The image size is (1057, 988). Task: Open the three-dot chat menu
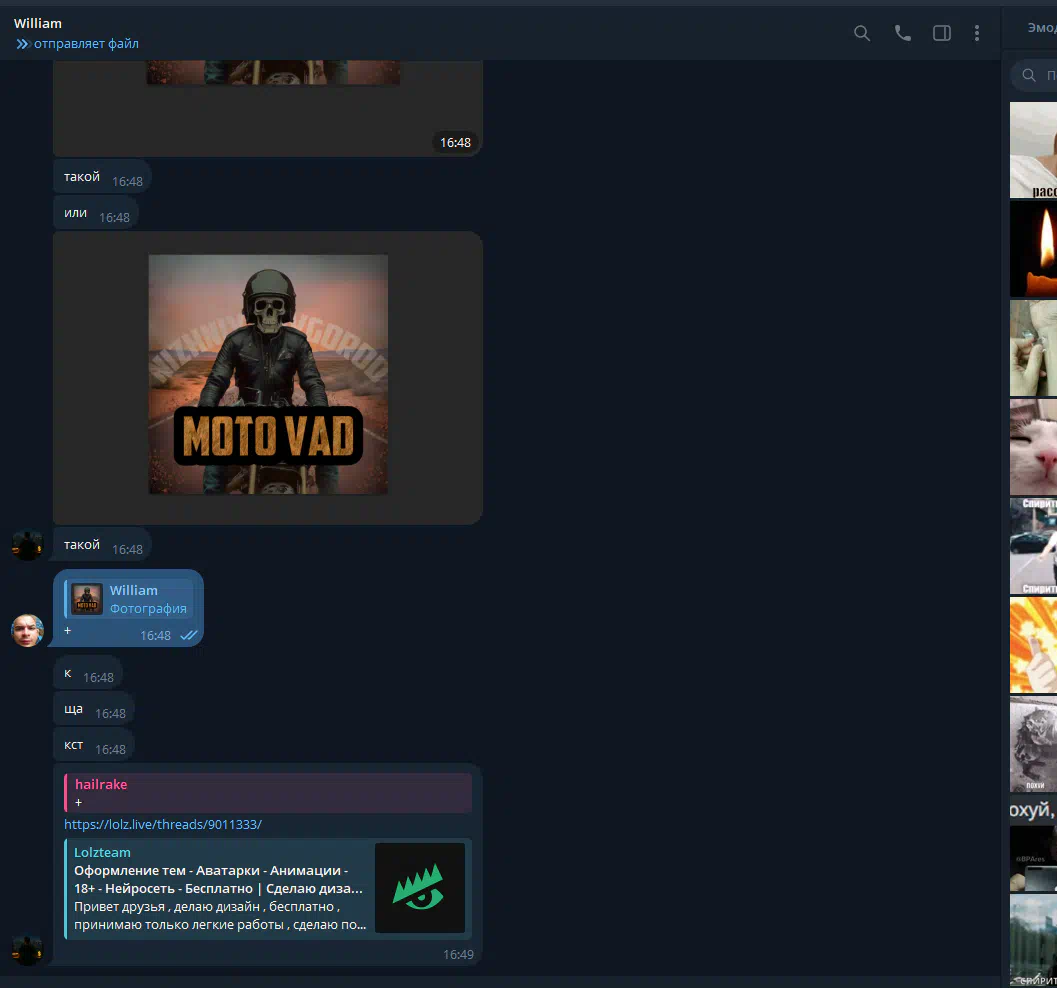977,33
